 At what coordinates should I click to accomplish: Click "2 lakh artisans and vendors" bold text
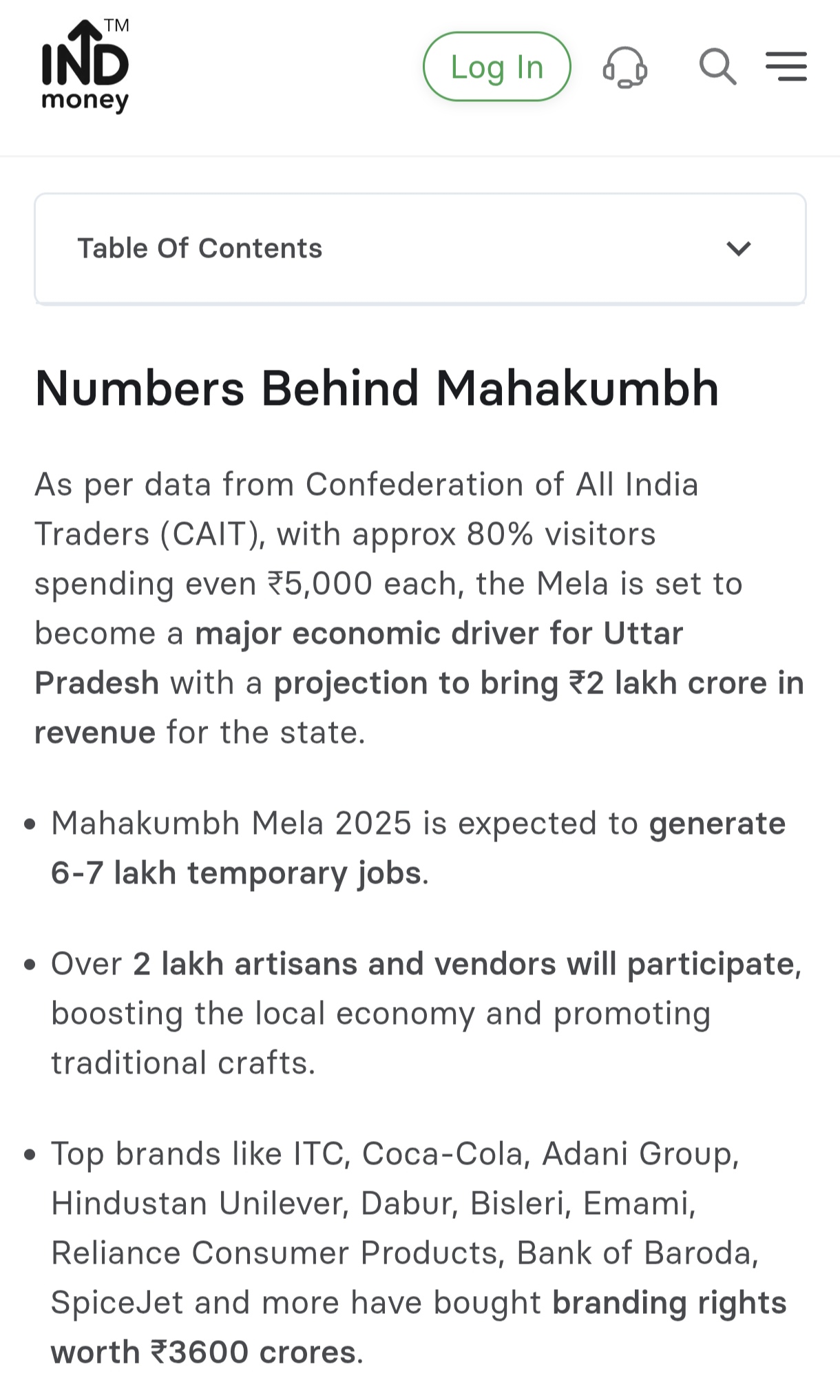[344, 964]
